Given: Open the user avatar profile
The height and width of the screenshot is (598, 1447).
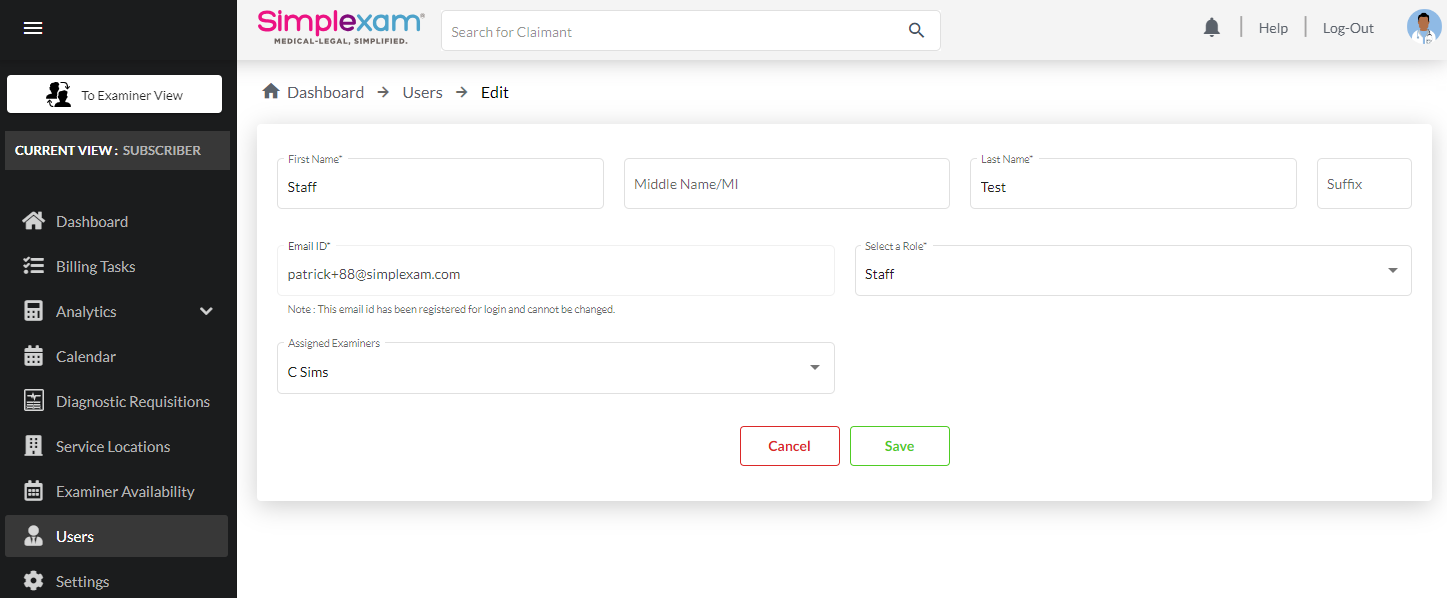Looking at the screenshot, I should coord(1424,28).
